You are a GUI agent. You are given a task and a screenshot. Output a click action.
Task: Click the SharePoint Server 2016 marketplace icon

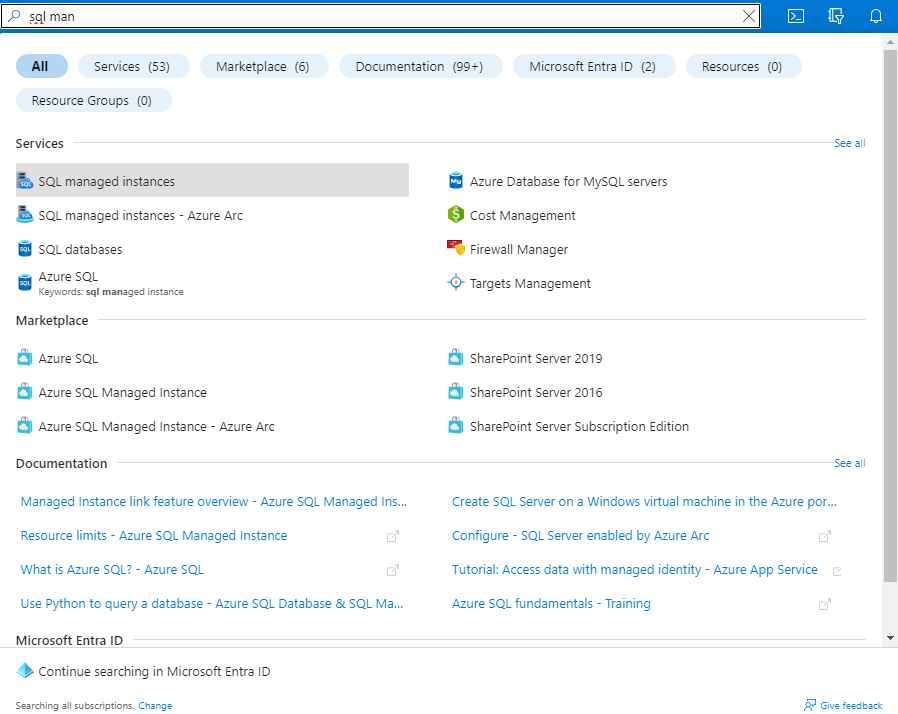455,392
